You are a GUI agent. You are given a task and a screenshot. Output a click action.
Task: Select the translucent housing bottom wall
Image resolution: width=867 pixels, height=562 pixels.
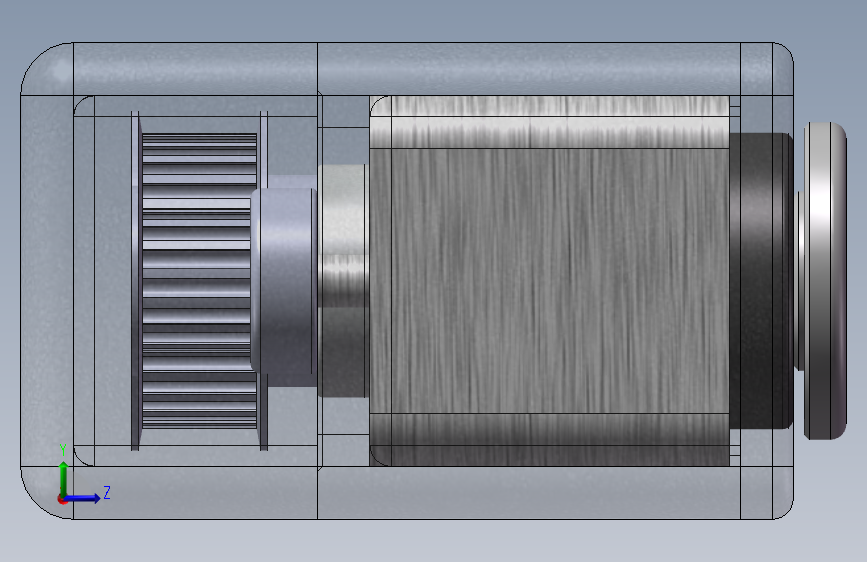(406, 493)
